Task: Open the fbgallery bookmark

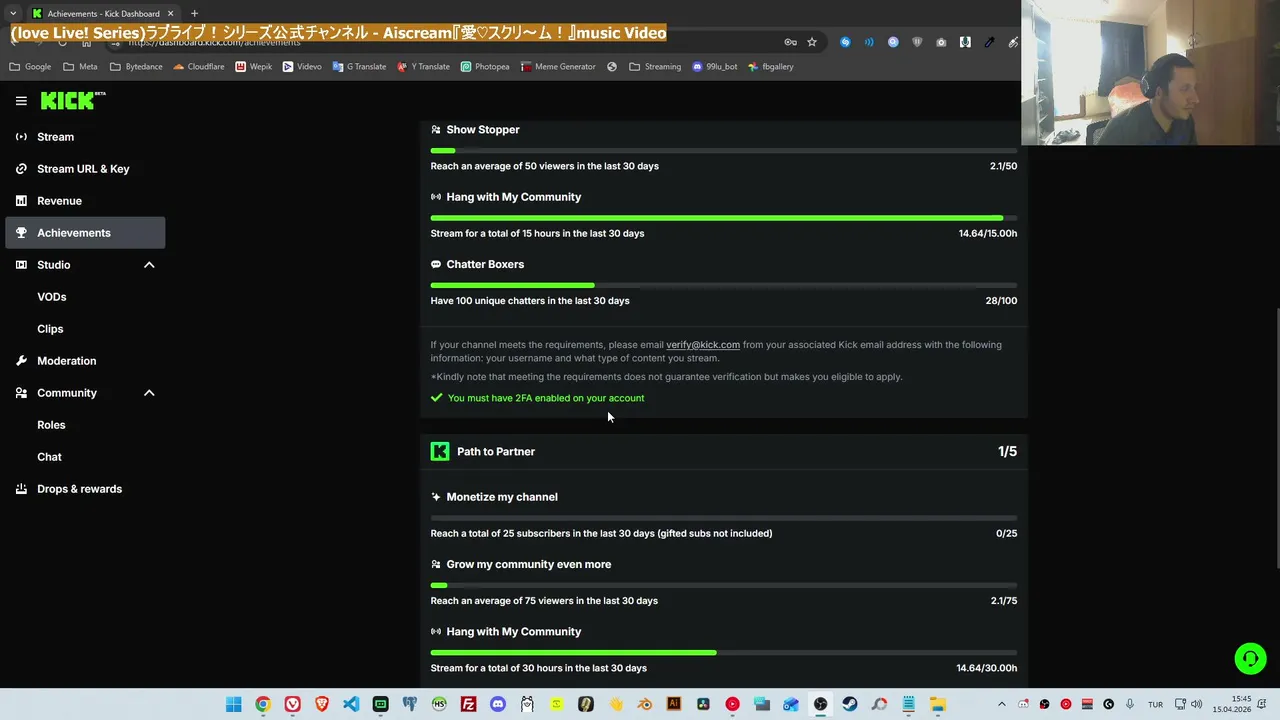Action: [771, 67]
